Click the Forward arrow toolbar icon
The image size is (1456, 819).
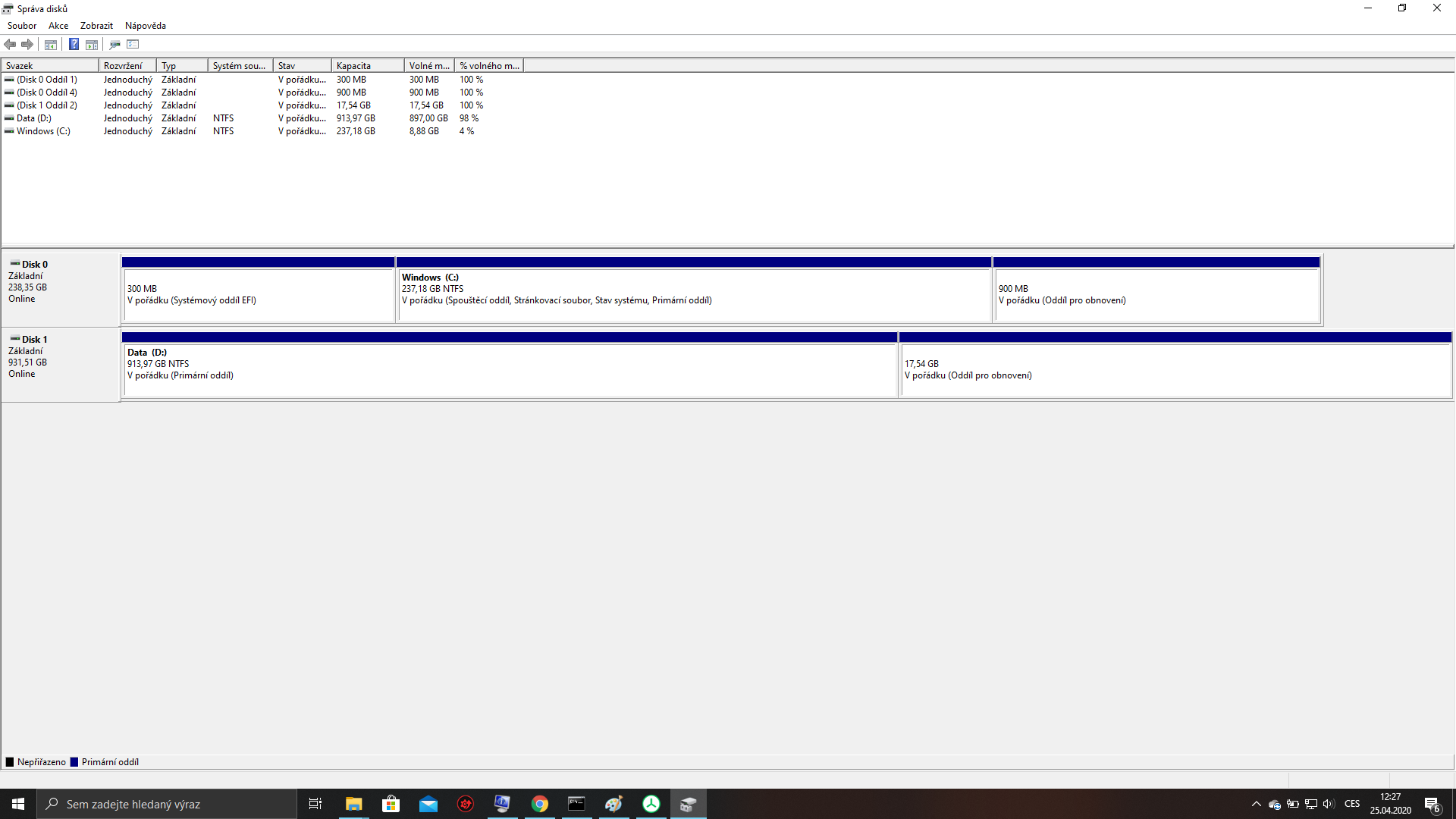tap(27, 44)
